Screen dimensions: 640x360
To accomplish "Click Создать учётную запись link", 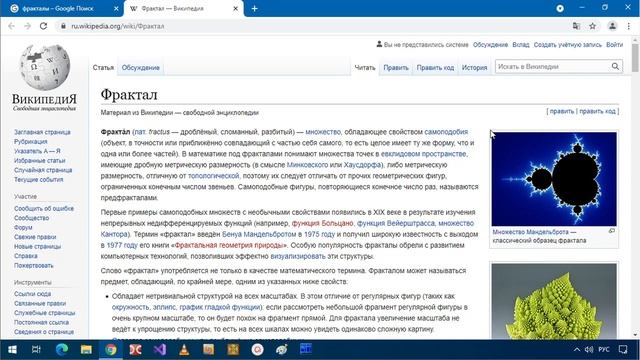I will point(567,45).
